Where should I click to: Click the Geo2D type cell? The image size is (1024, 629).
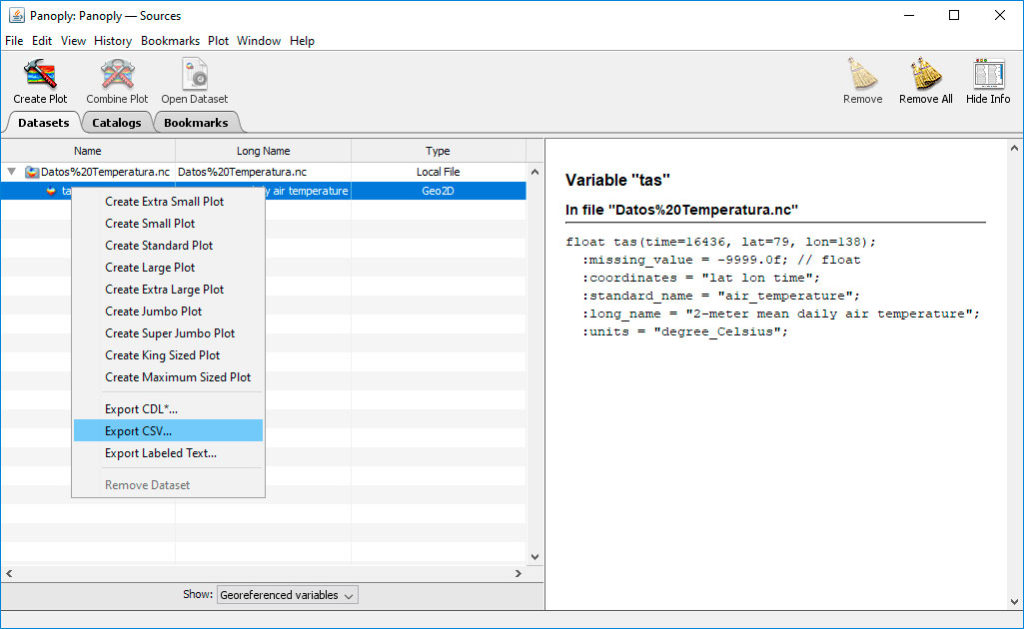pos(438,191)
